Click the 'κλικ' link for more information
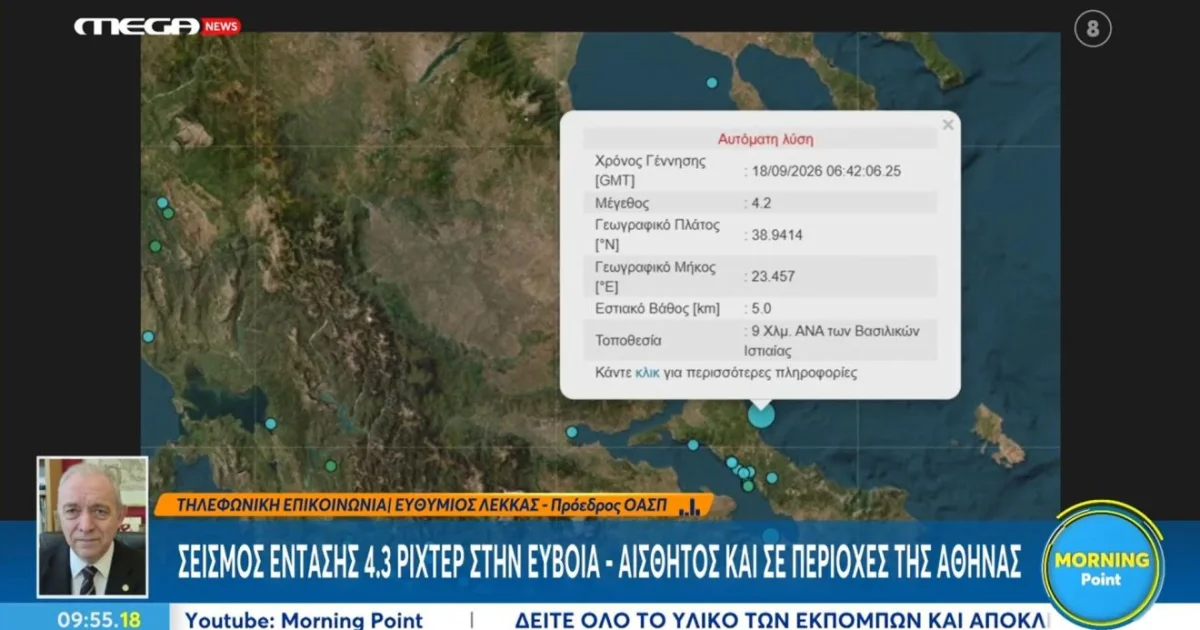This screenshot has height=630, width=1200. [x=647, y=372]
